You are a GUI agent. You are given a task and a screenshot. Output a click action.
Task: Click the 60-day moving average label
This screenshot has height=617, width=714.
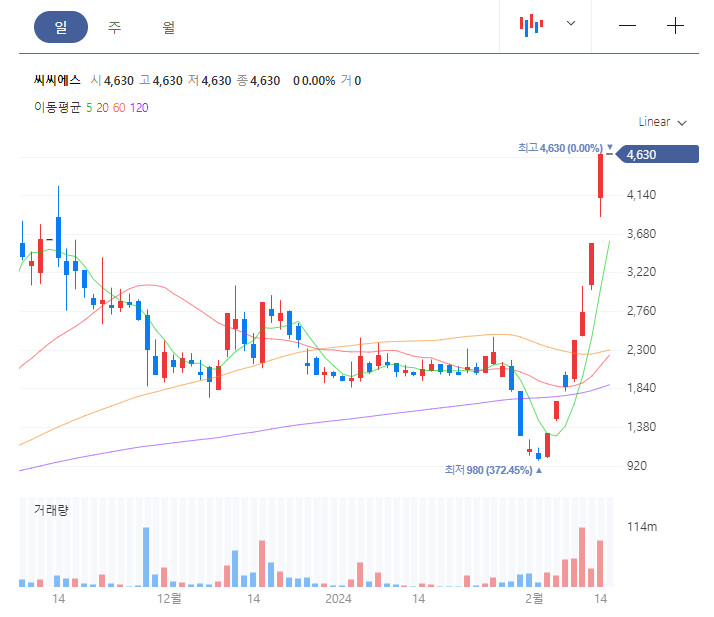tap(119, 108)
